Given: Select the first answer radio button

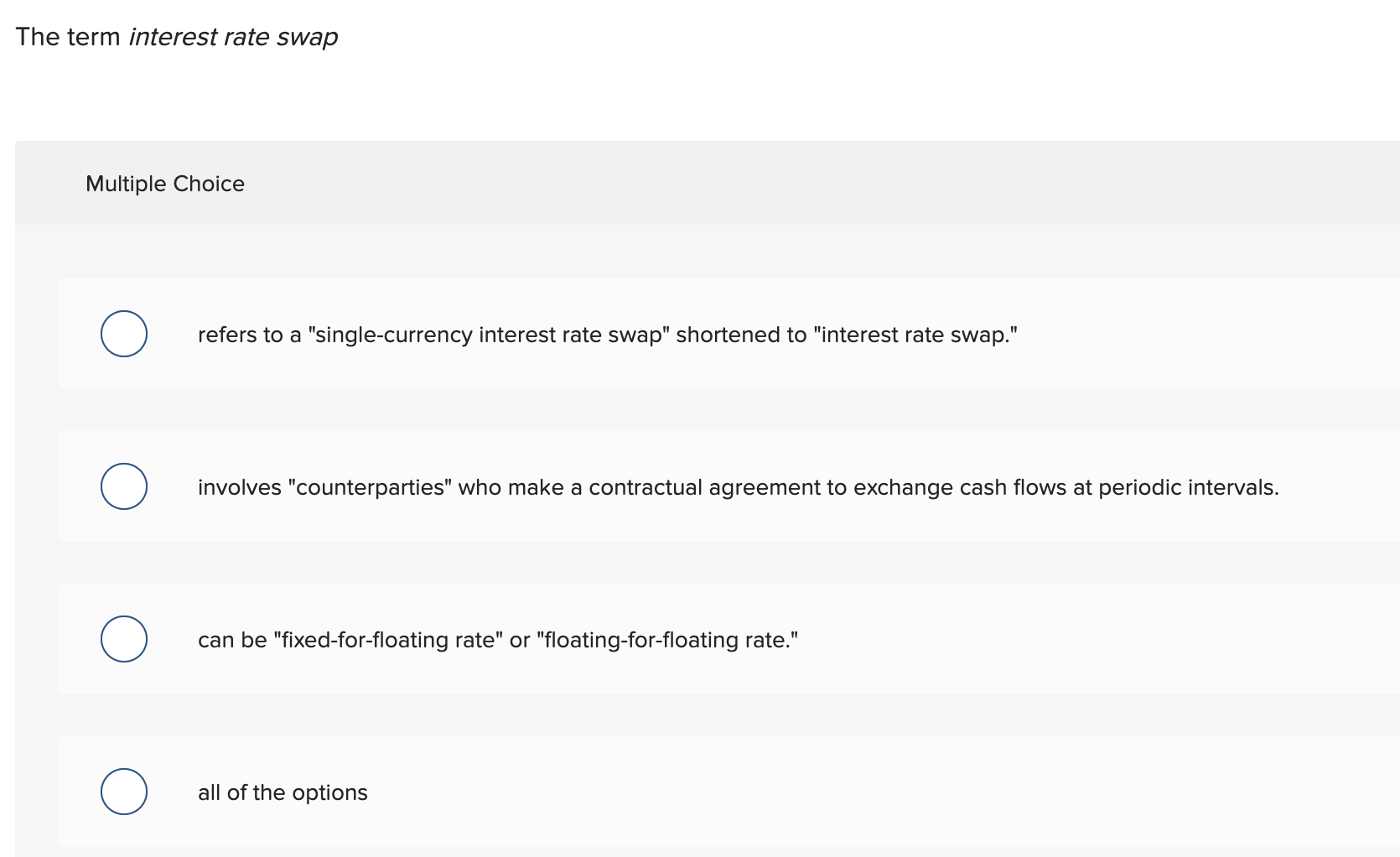Looking at the screenshot, I should coord(123,333).
